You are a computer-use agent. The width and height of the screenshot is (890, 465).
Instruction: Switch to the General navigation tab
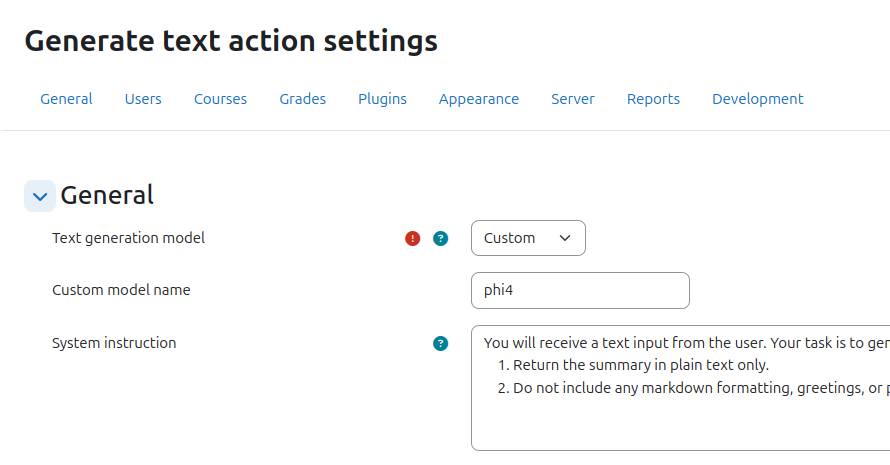coord(66,99)
